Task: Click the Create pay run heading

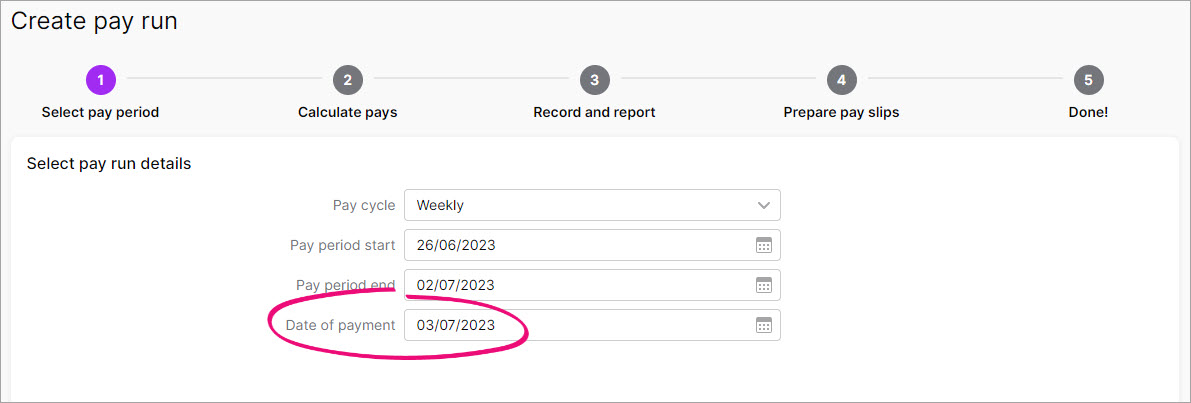Action: coord(94,21)
